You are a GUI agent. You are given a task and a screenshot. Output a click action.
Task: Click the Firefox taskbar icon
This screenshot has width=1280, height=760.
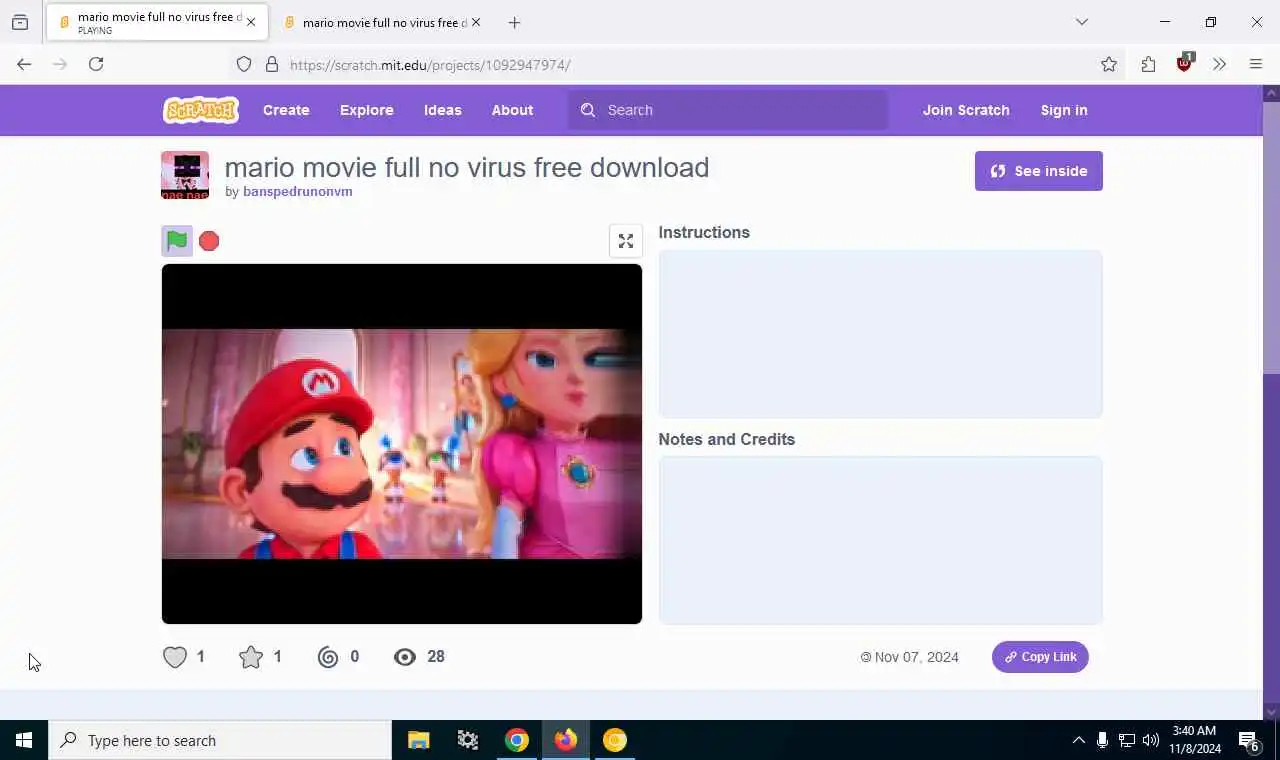click(x=565, y=740)
